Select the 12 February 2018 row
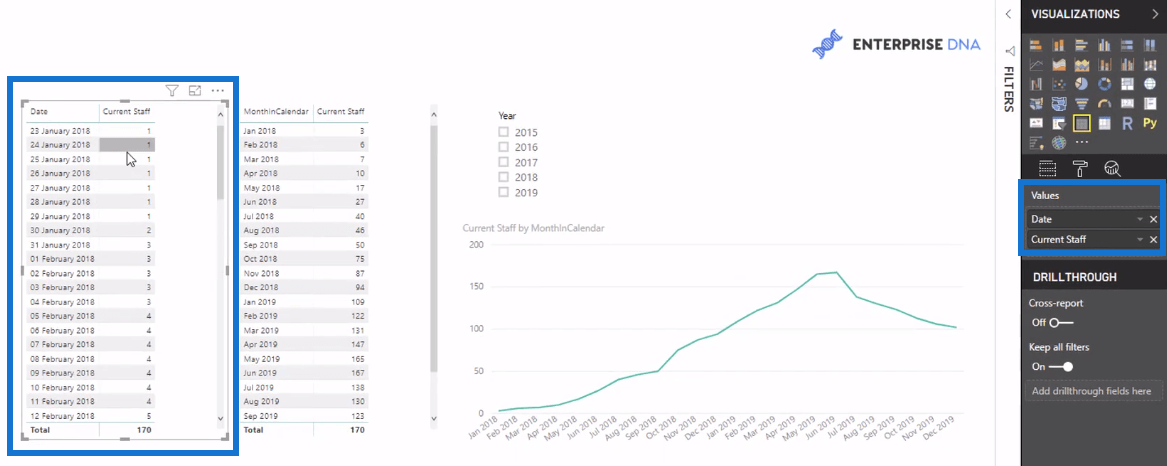This screenshot has height=466, width=1167. [x=91, y=415]
